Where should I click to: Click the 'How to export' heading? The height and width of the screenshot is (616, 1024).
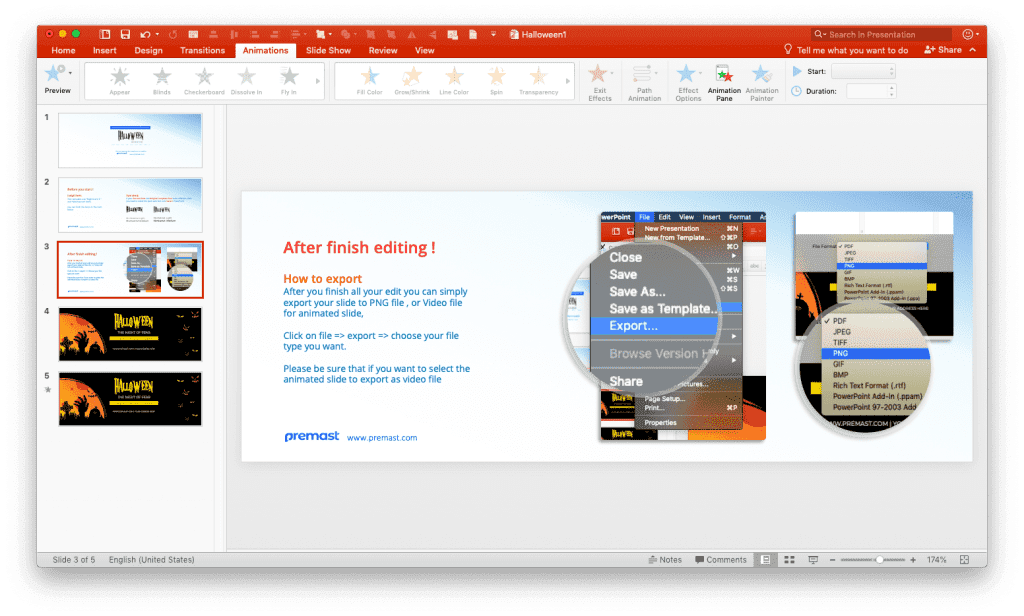tap(323, 278)
